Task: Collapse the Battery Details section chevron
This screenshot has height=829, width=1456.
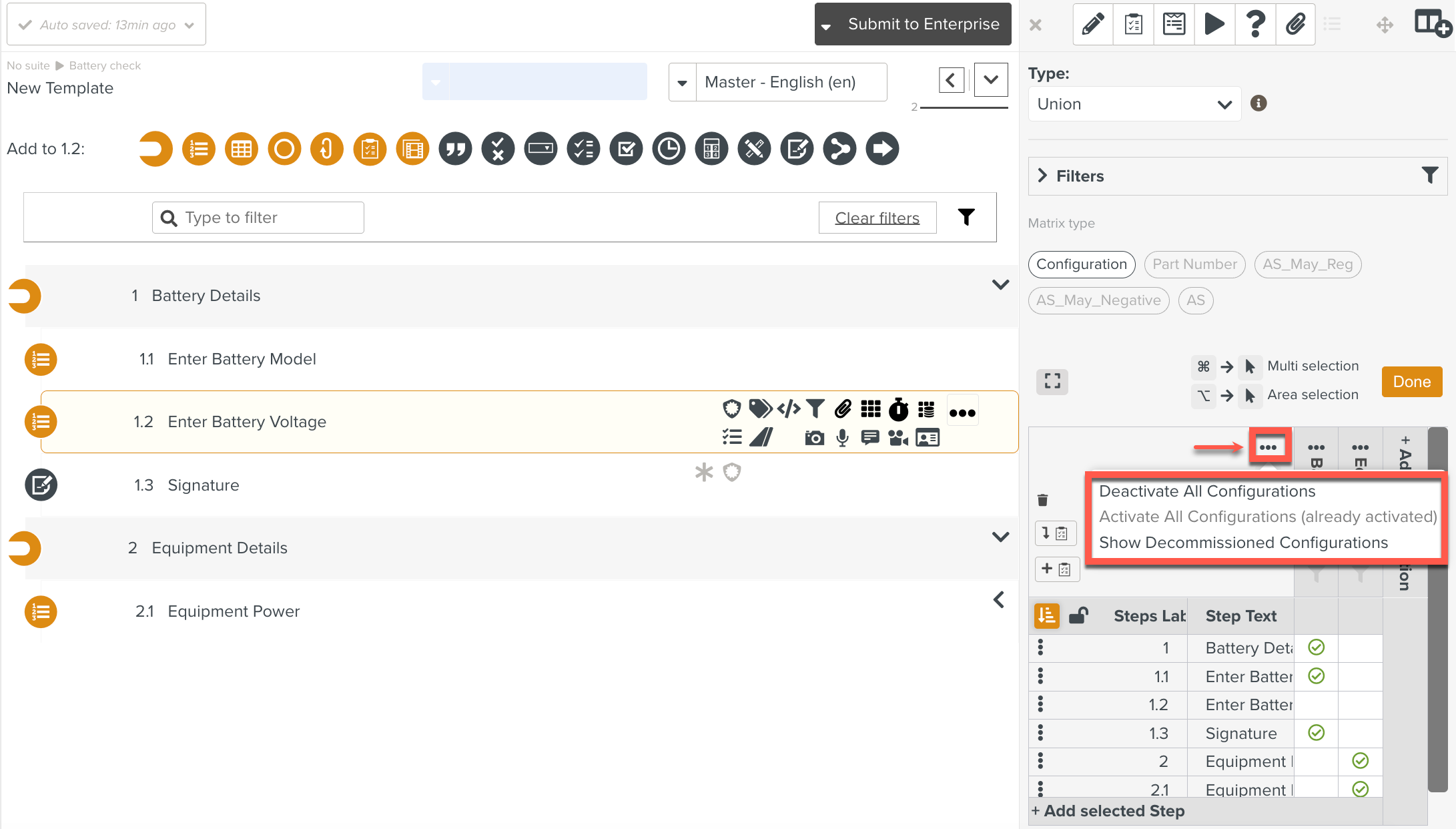Action: (1000, 285)
